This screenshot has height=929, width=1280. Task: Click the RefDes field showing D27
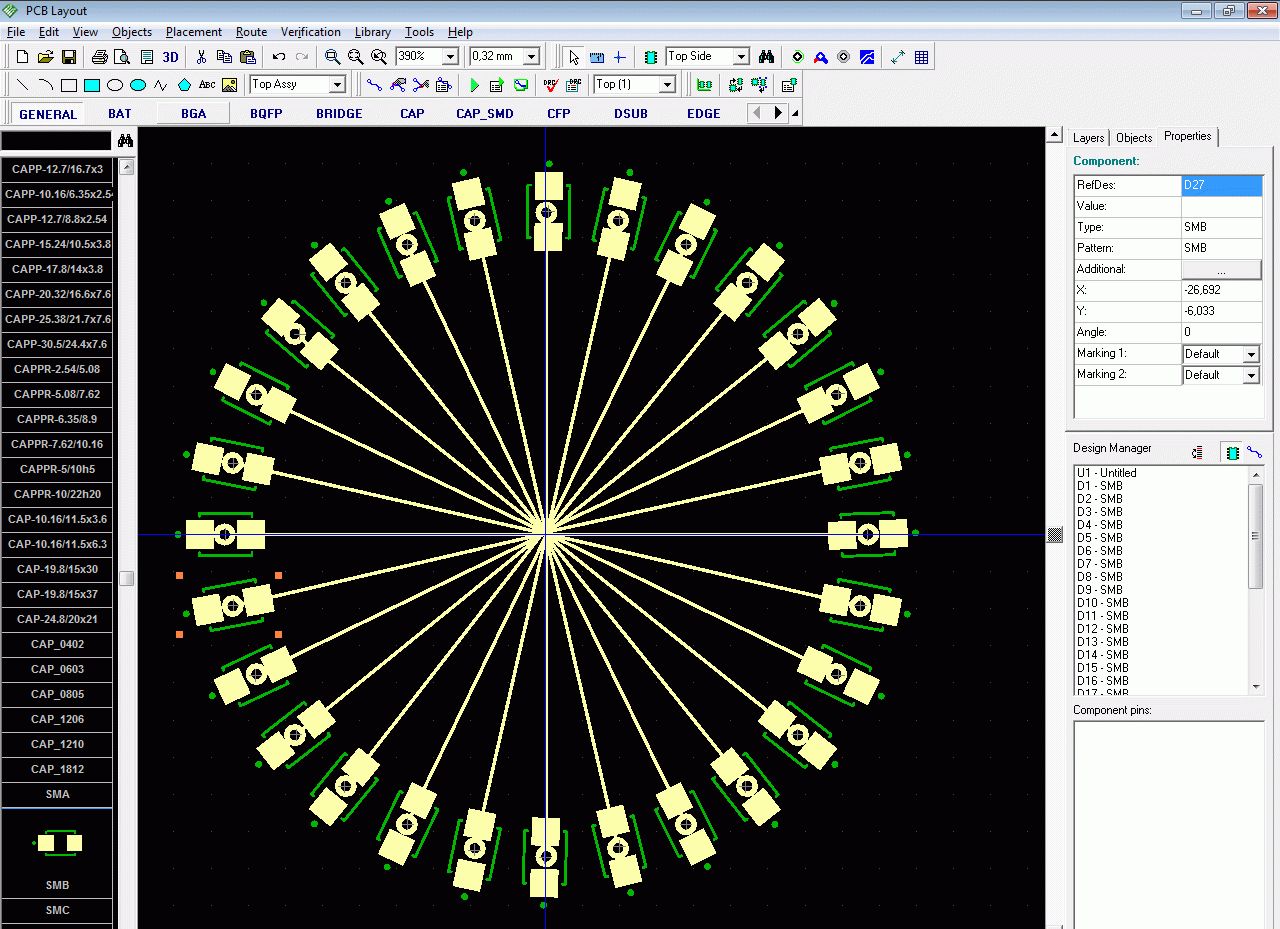(x=1221, y=185)
